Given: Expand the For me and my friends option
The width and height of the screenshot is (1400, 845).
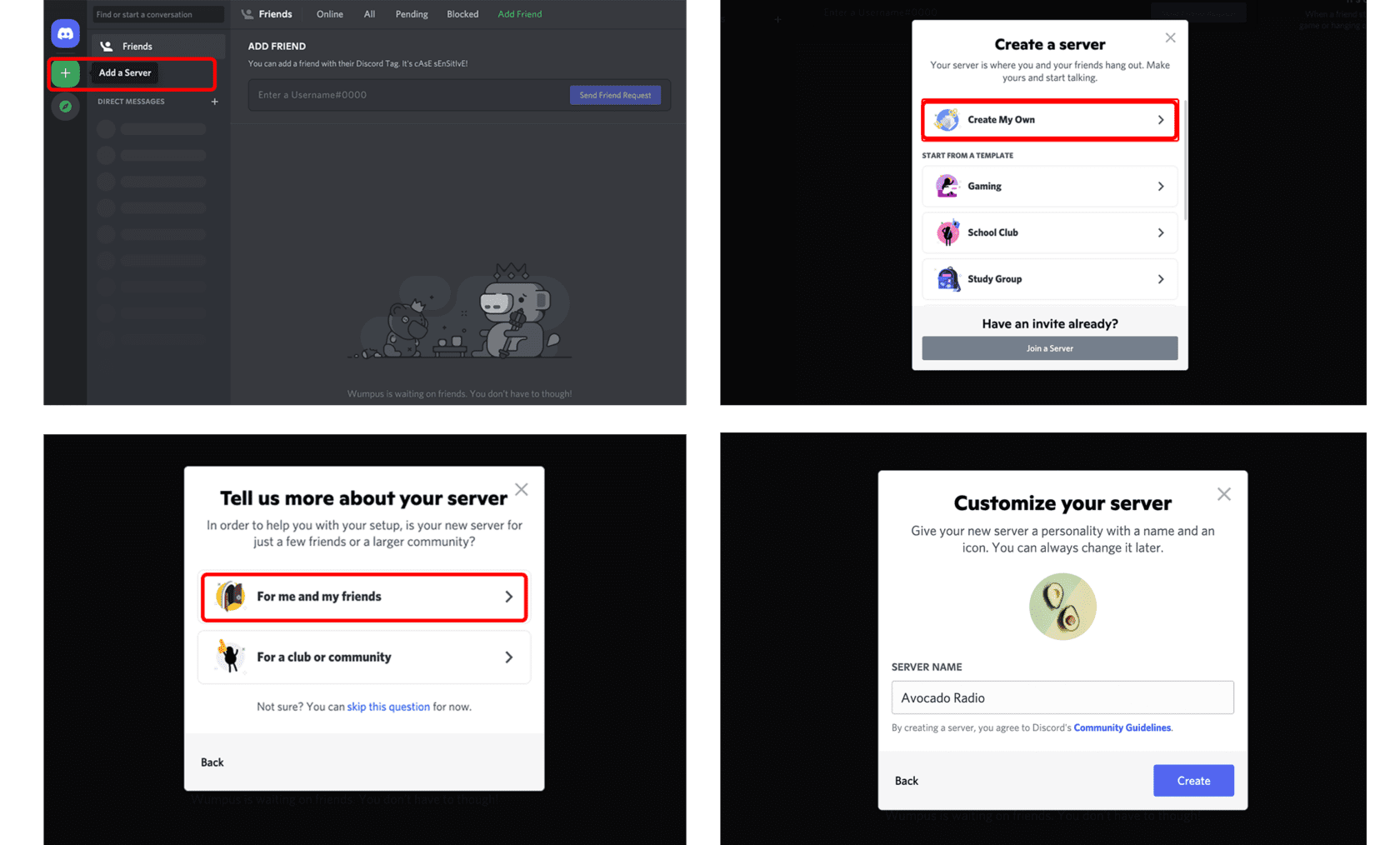Looking at the screenshot, I should click(508, 597).
